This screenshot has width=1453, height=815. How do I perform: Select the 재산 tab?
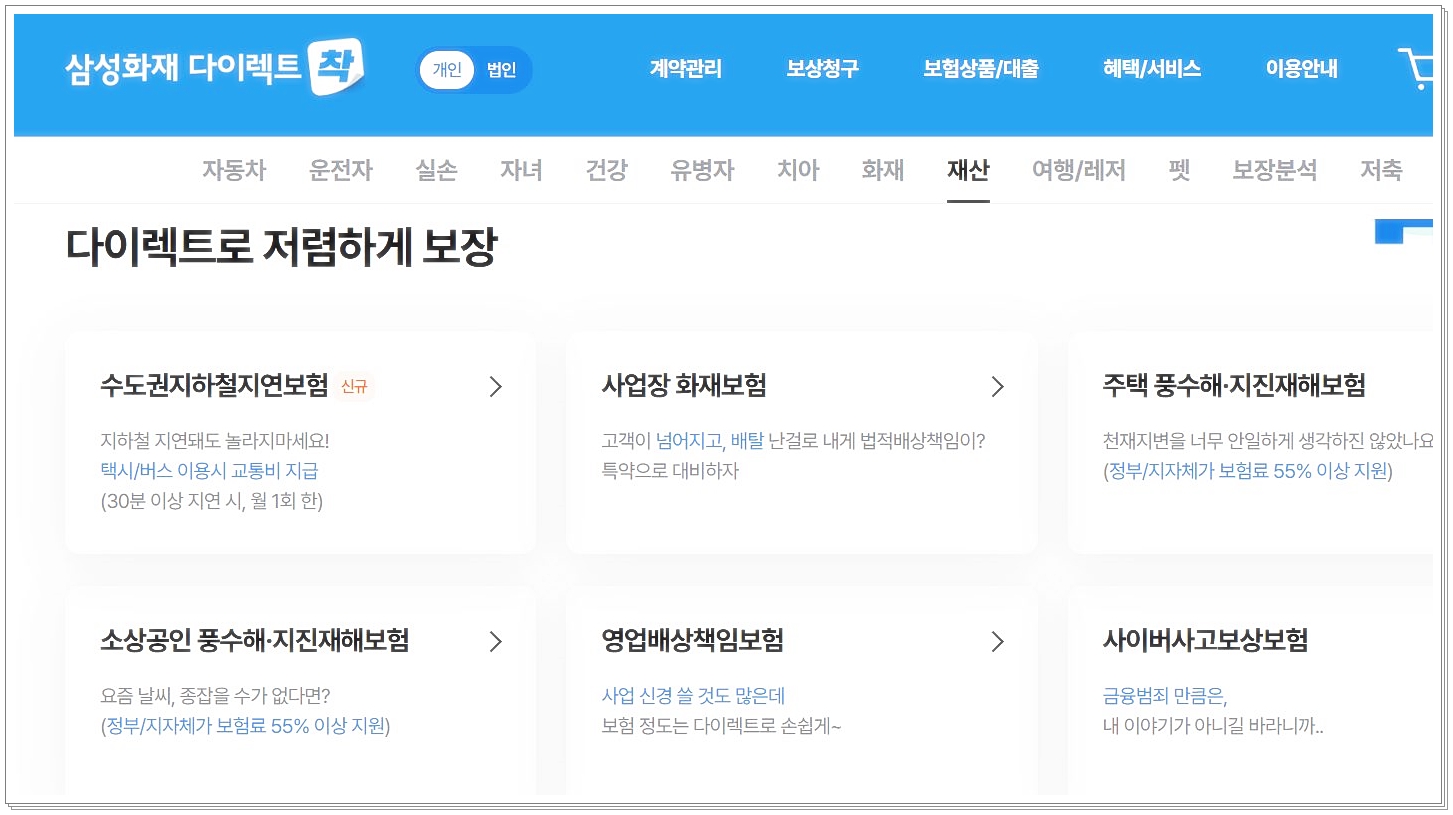(x=968, y=170)
